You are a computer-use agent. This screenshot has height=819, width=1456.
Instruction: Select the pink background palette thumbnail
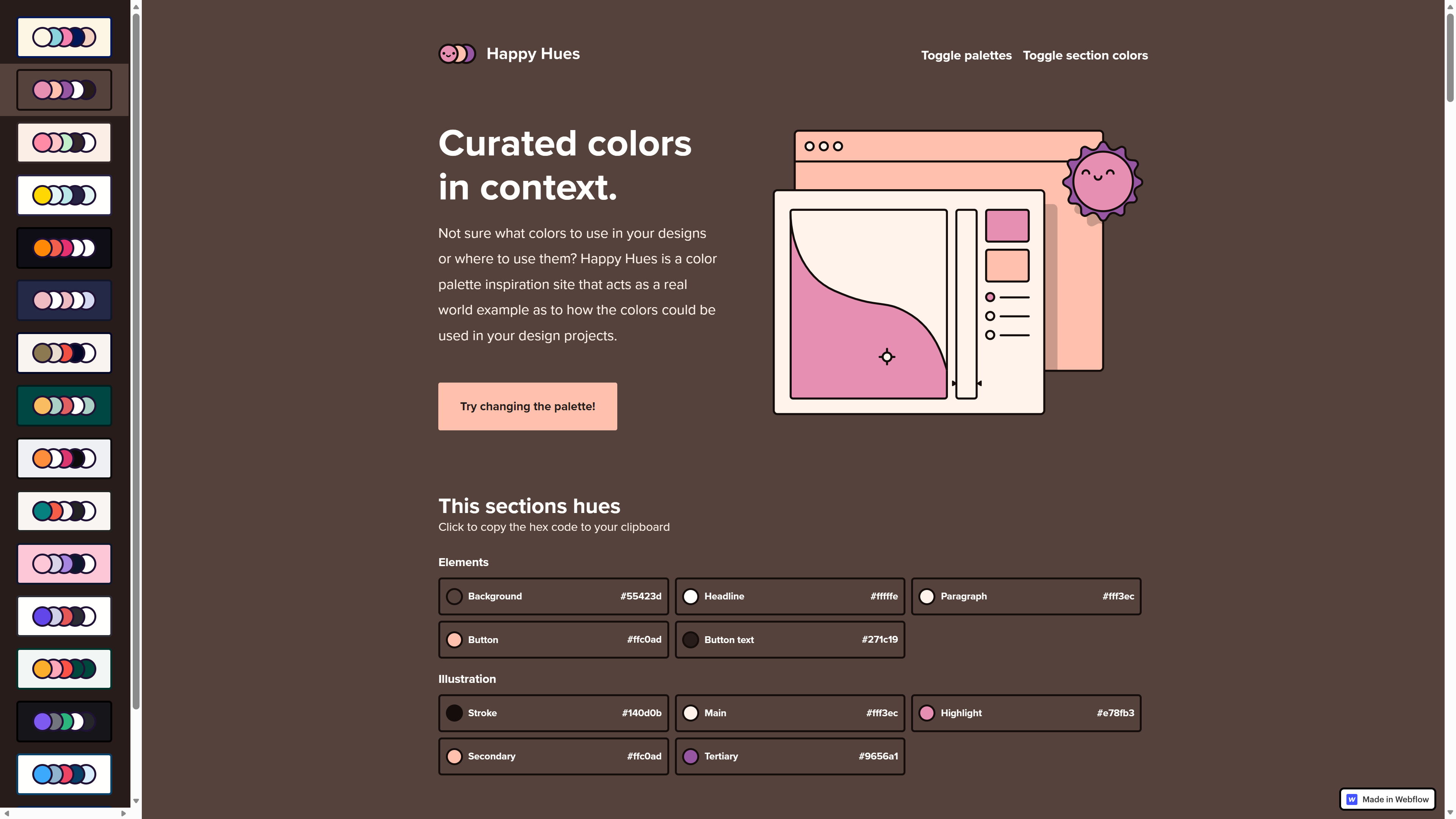click(64, 563)
